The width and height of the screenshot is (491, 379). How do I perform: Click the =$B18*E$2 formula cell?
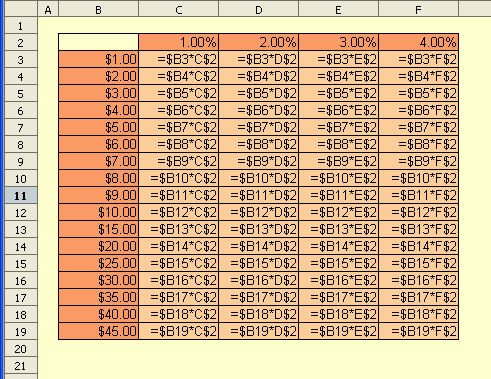pos(339,314)
